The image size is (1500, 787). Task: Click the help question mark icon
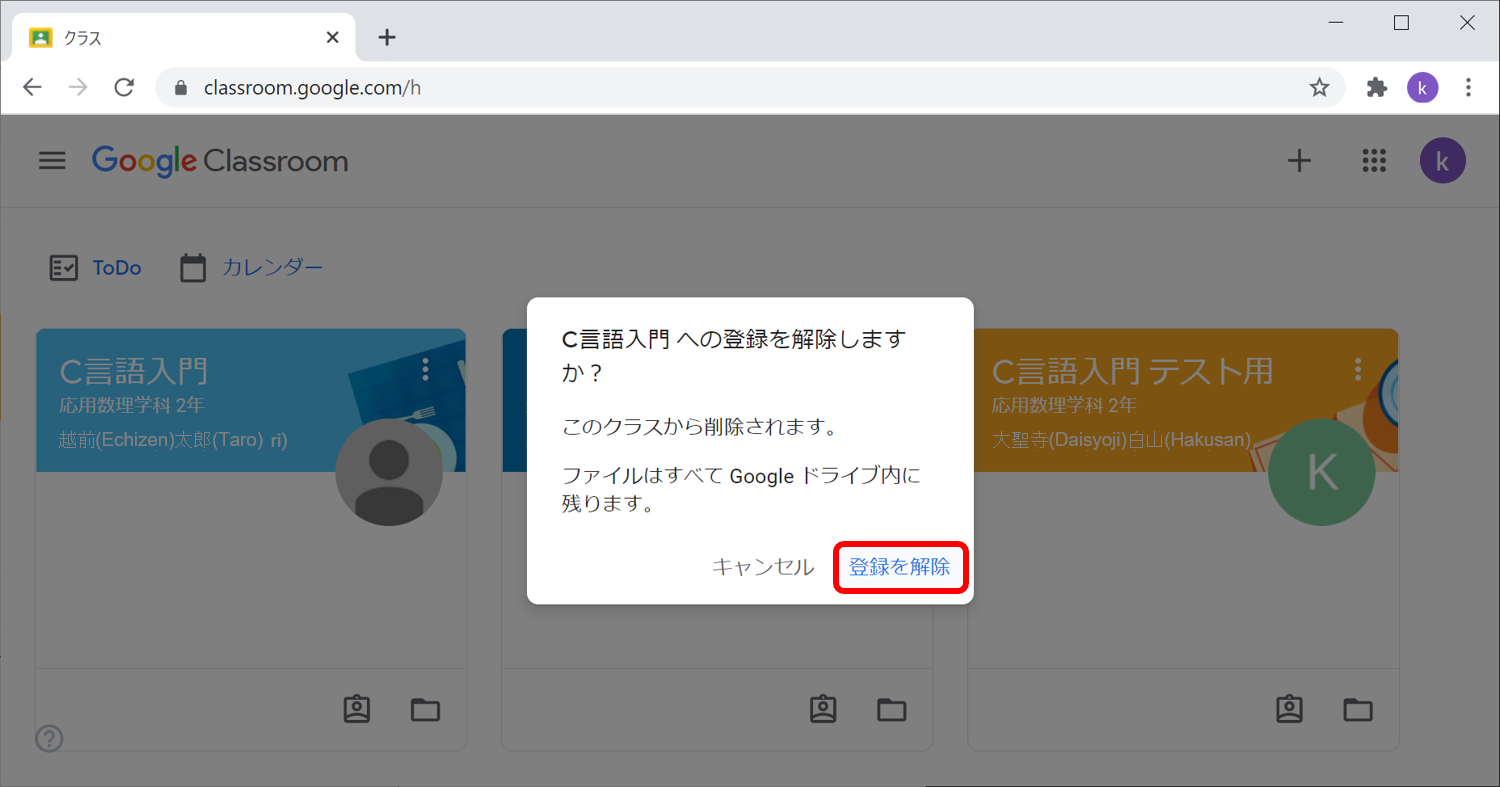click(49, 738)
